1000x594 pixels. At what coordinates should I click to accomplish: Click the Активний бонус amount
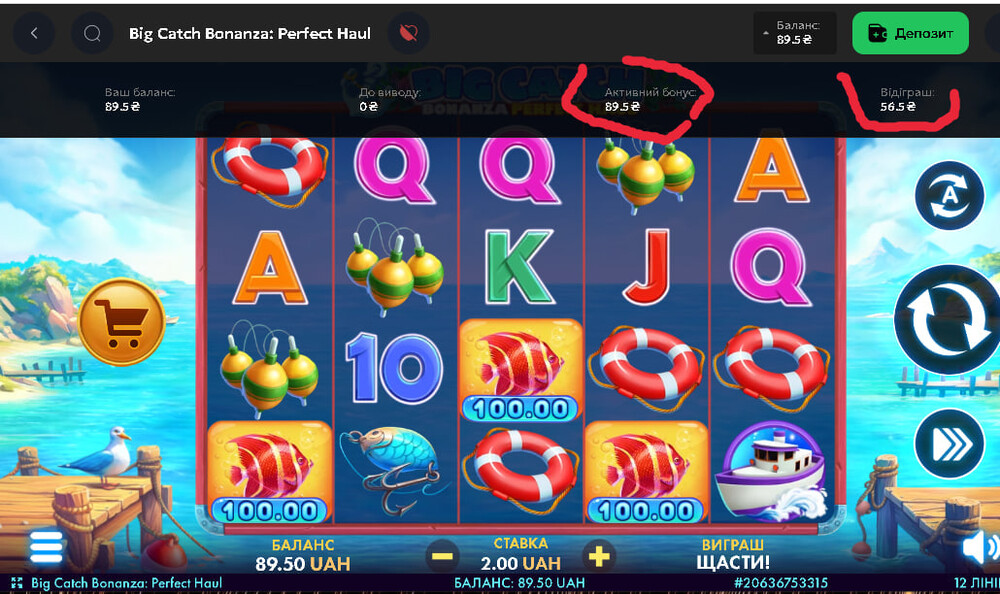tap(622, 107)
